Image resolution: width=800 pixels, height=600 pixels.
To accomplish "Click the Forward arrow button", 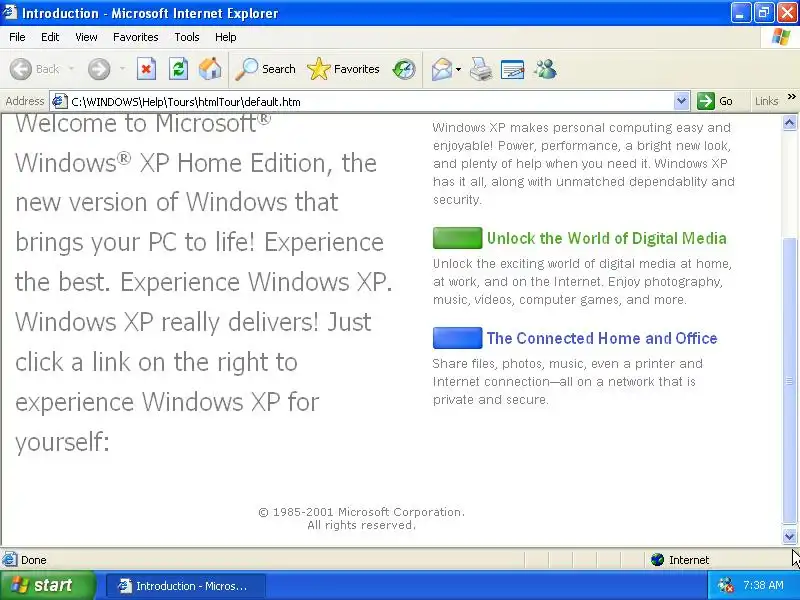I will click(x=99, y=69).
